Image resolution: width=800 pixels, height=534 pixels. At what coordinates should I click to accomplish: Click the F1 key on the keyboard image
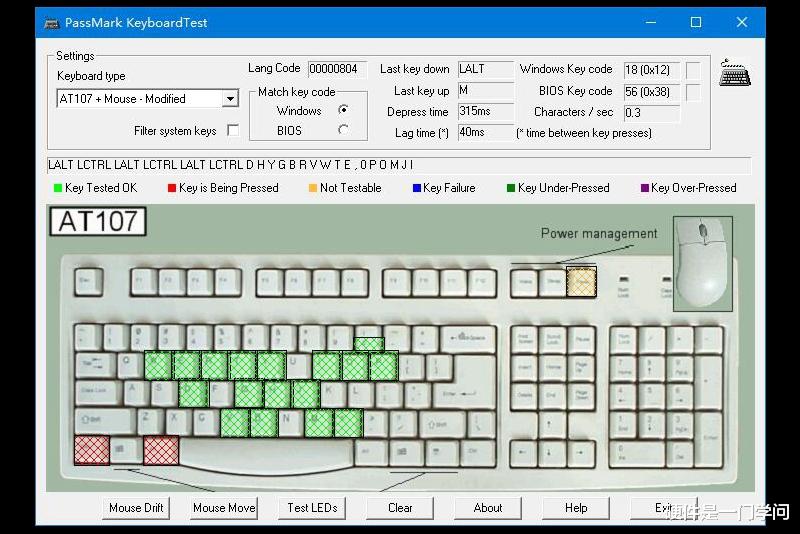coord(144,282)
